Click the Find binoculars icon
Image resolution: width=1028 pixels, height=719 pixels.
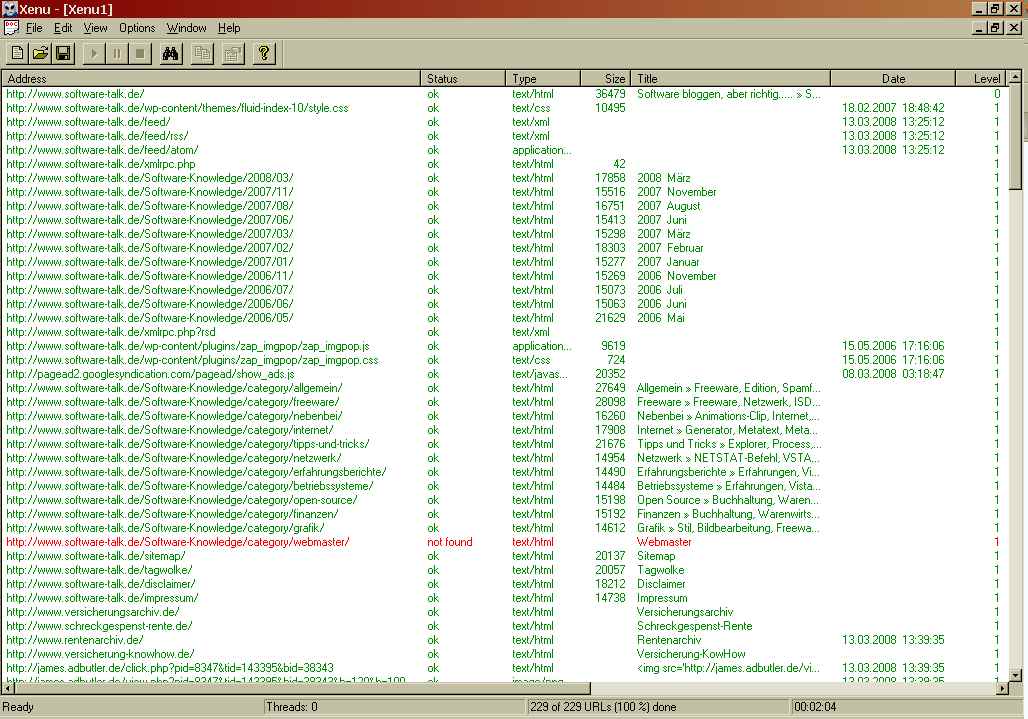pyautogui.click(x=170, y=54)
